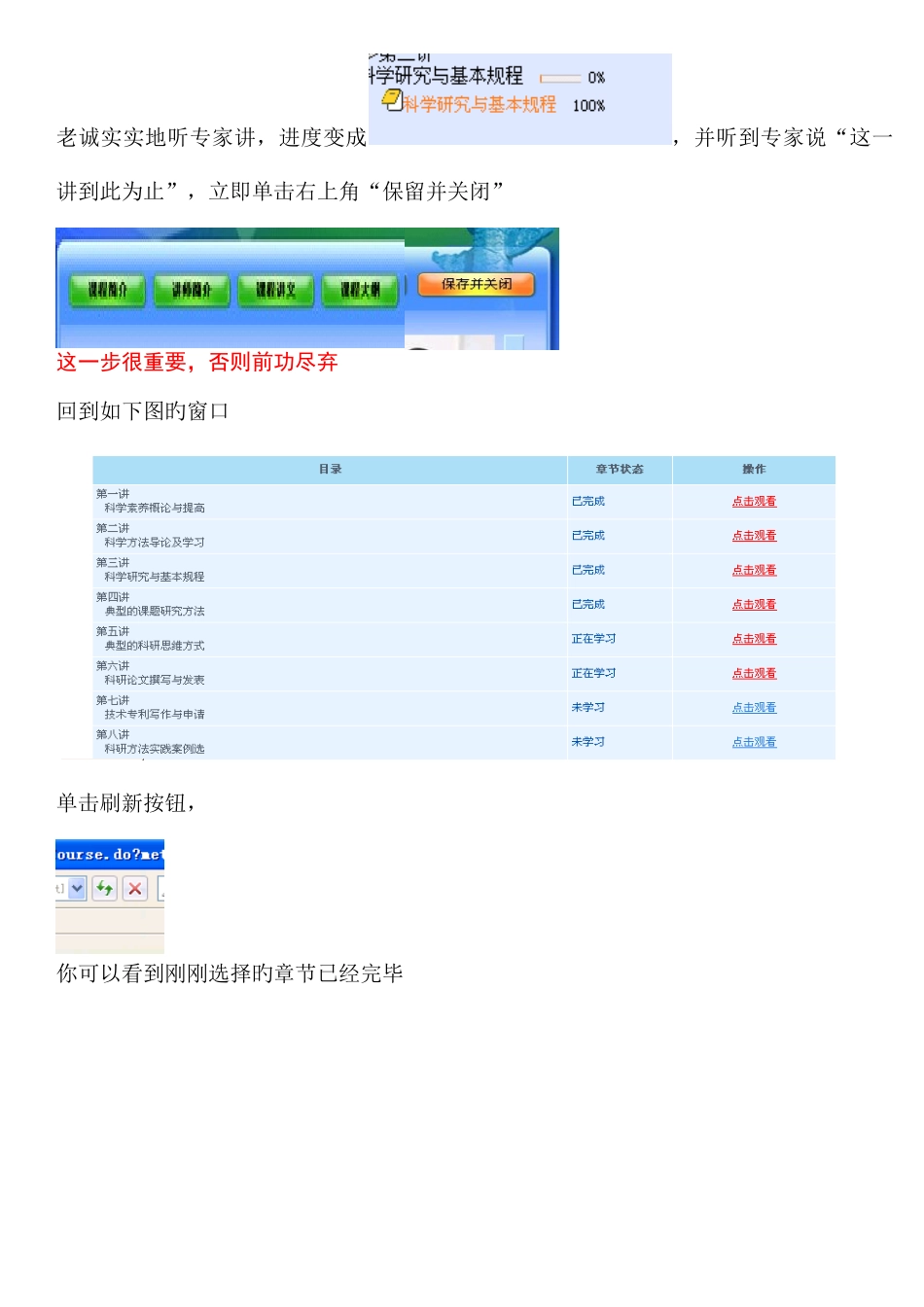Open the 课程讲义 green tab
Screen dimensions: 924x1307
coord(275,290)
